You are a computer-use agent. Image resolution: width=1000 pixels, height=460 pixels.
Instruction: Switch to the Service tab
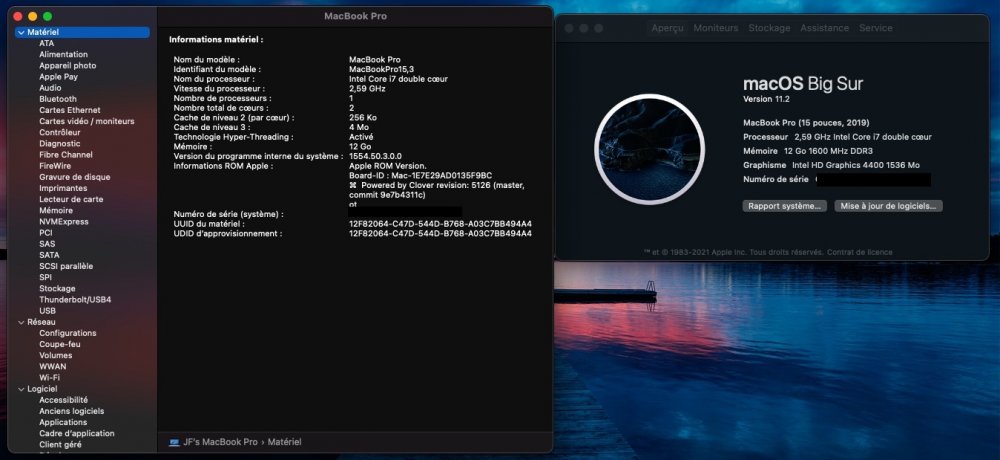click(876, 28)
